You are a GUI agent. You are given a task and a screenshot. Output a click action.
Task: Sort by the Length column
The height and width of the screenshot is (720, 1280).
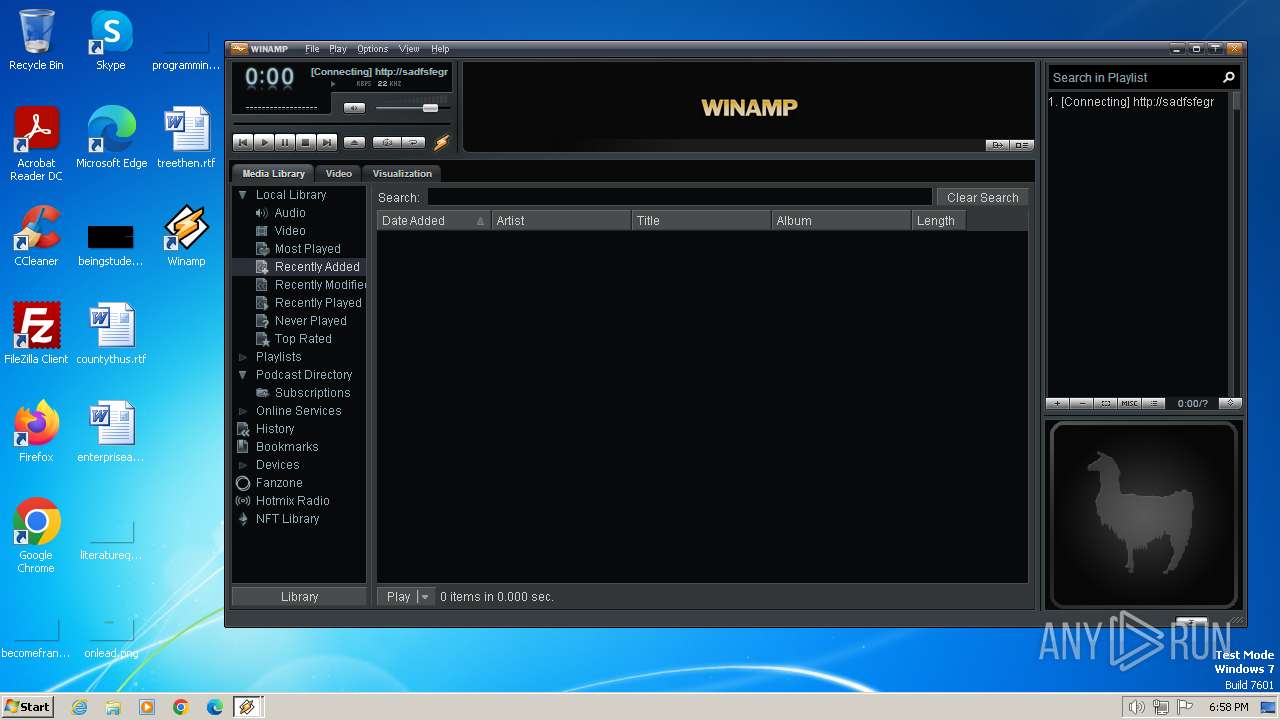tap(938, 221)
